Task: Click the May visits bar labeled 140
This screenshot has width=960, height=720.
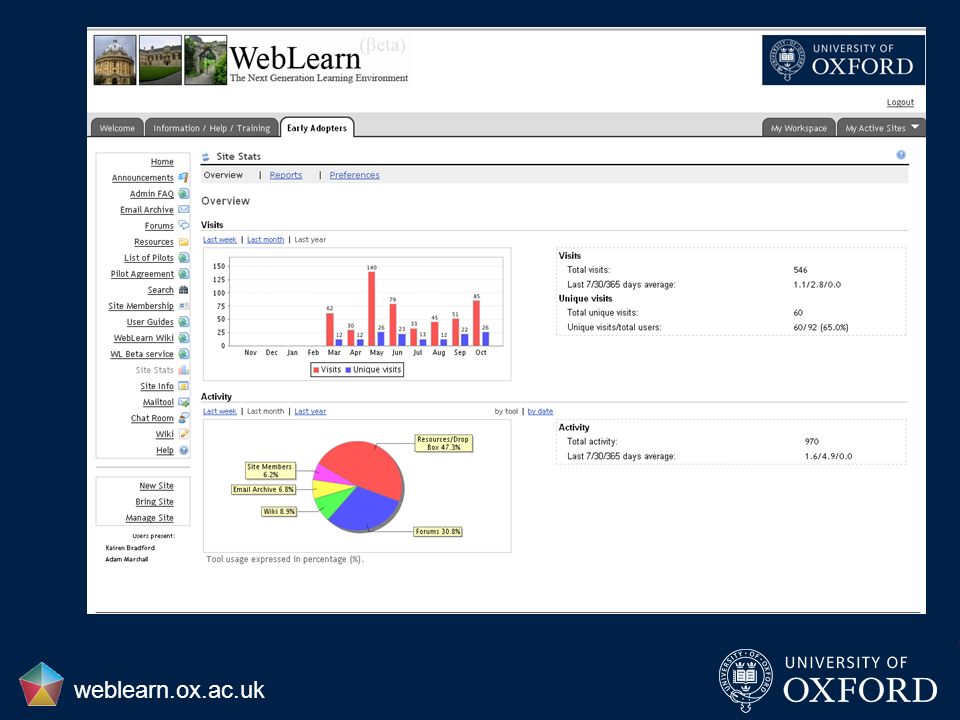Action: coord(371,309)
